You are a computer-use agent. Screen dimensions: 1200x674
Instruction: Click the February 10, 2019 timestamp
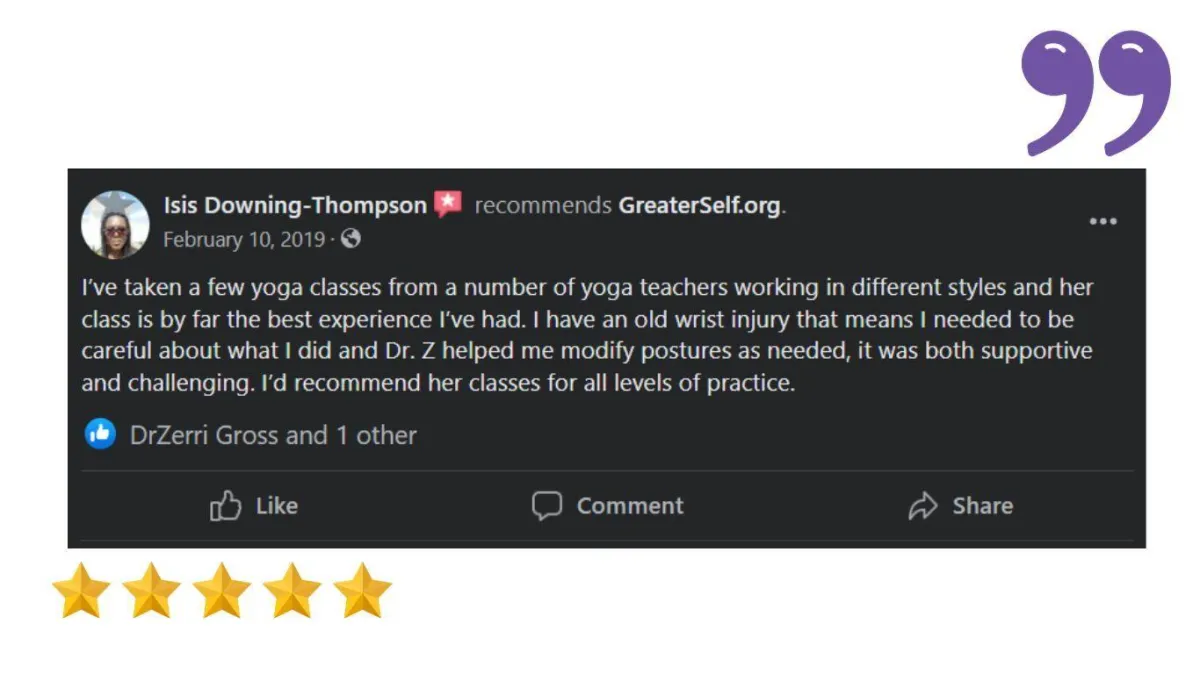(x=244, y=240)
